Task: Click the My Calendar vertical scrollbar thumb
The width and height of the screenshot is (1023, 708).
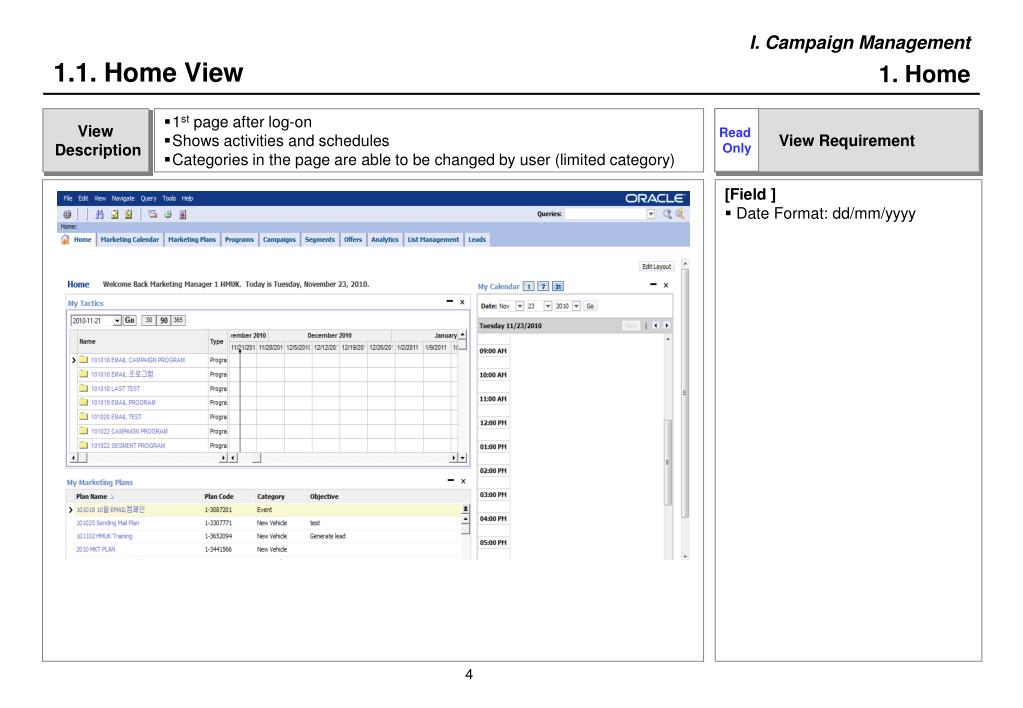Action: coord(667,462)
